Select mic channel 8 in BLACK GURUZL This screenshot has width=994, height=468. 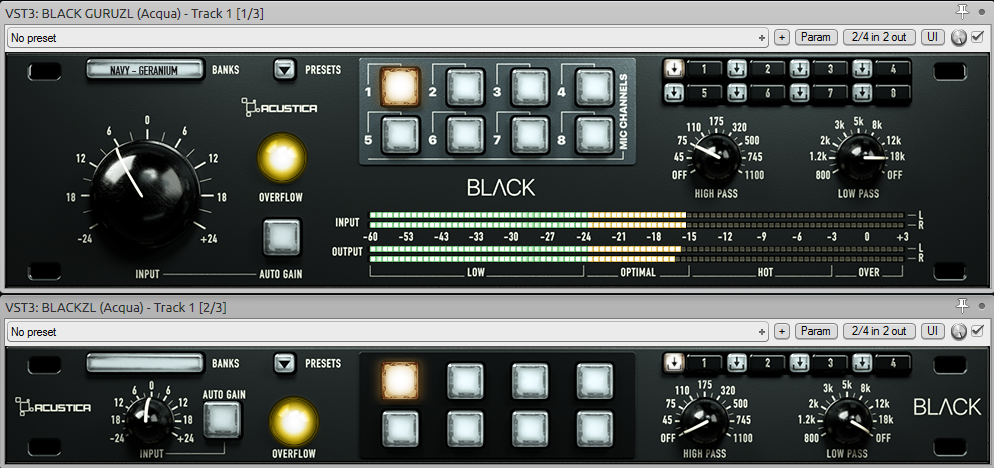tap(595, 134)
